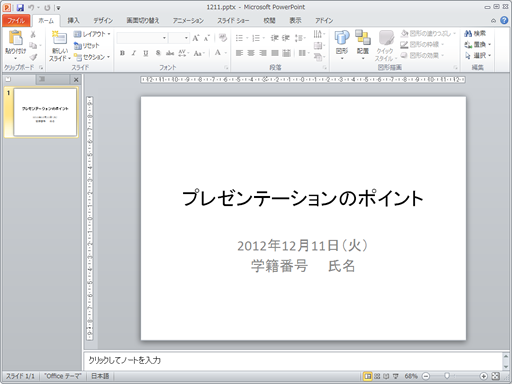512x384 pixels.
Task: Click the Format Painter brush icon
Action: pyautogui.click(x=33, y=57)
